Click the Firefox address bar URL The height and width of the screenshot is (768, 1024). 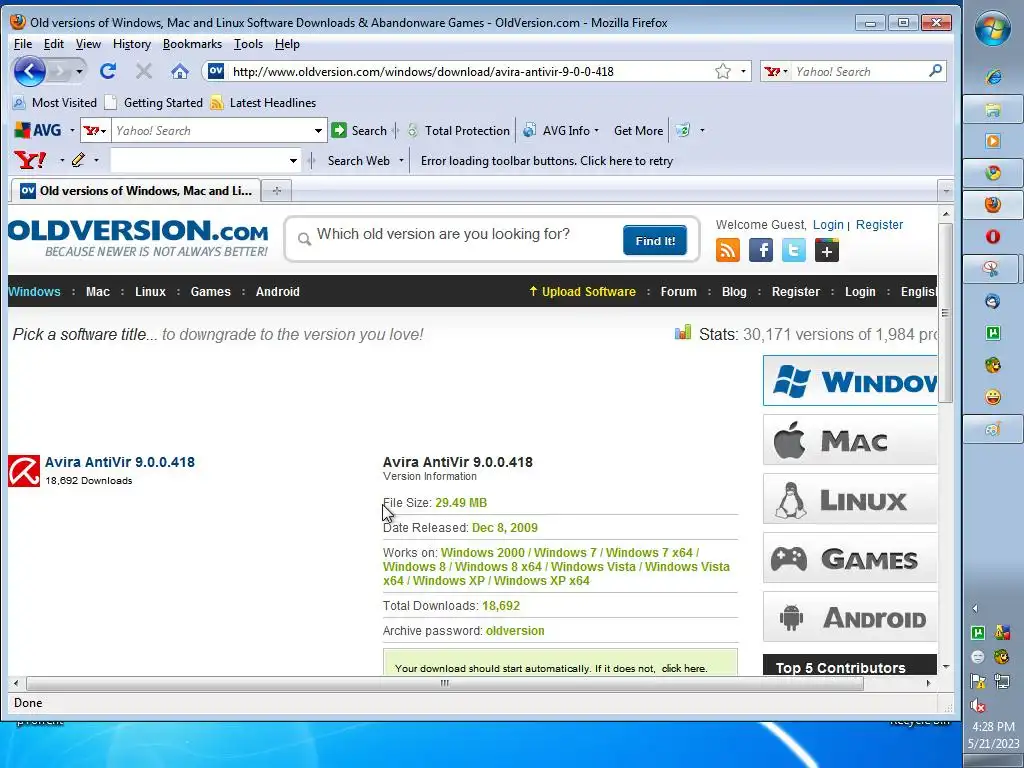coord(423,71)
